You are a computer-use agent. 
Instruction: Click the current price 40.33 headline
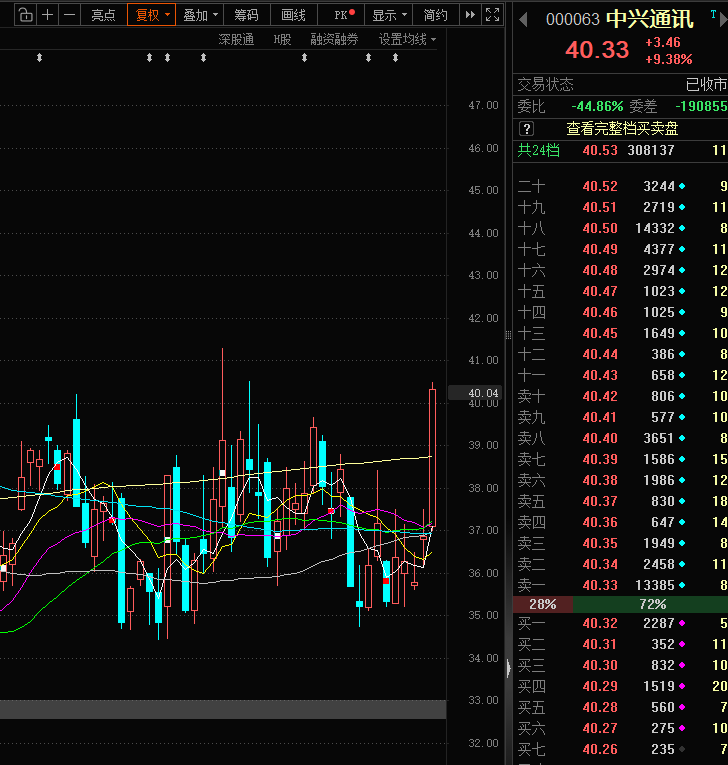click(x=597, y=50)
